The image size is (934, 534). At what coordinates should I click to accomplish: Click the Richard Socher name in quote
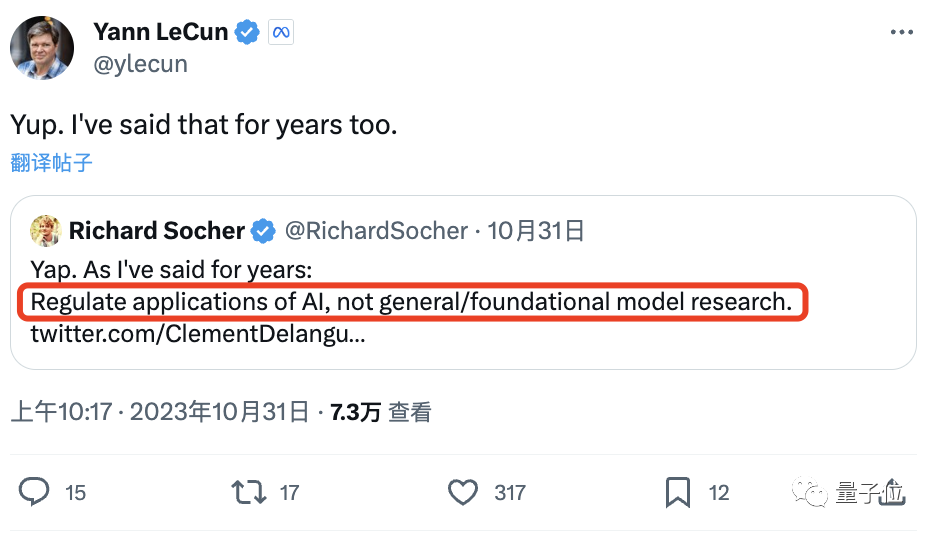click(157, 231)
